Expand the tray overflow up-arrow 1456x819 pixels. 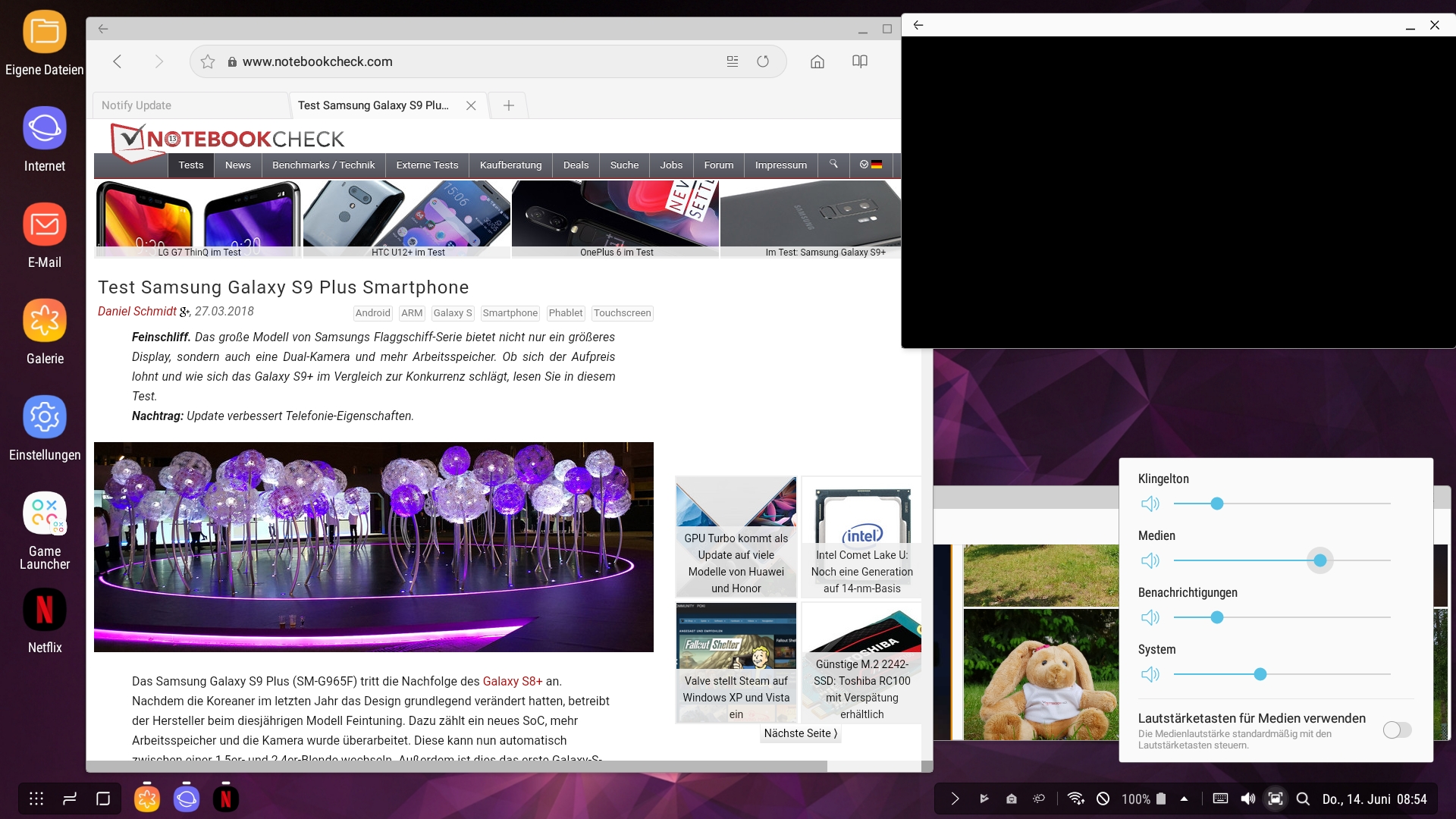1184,799
